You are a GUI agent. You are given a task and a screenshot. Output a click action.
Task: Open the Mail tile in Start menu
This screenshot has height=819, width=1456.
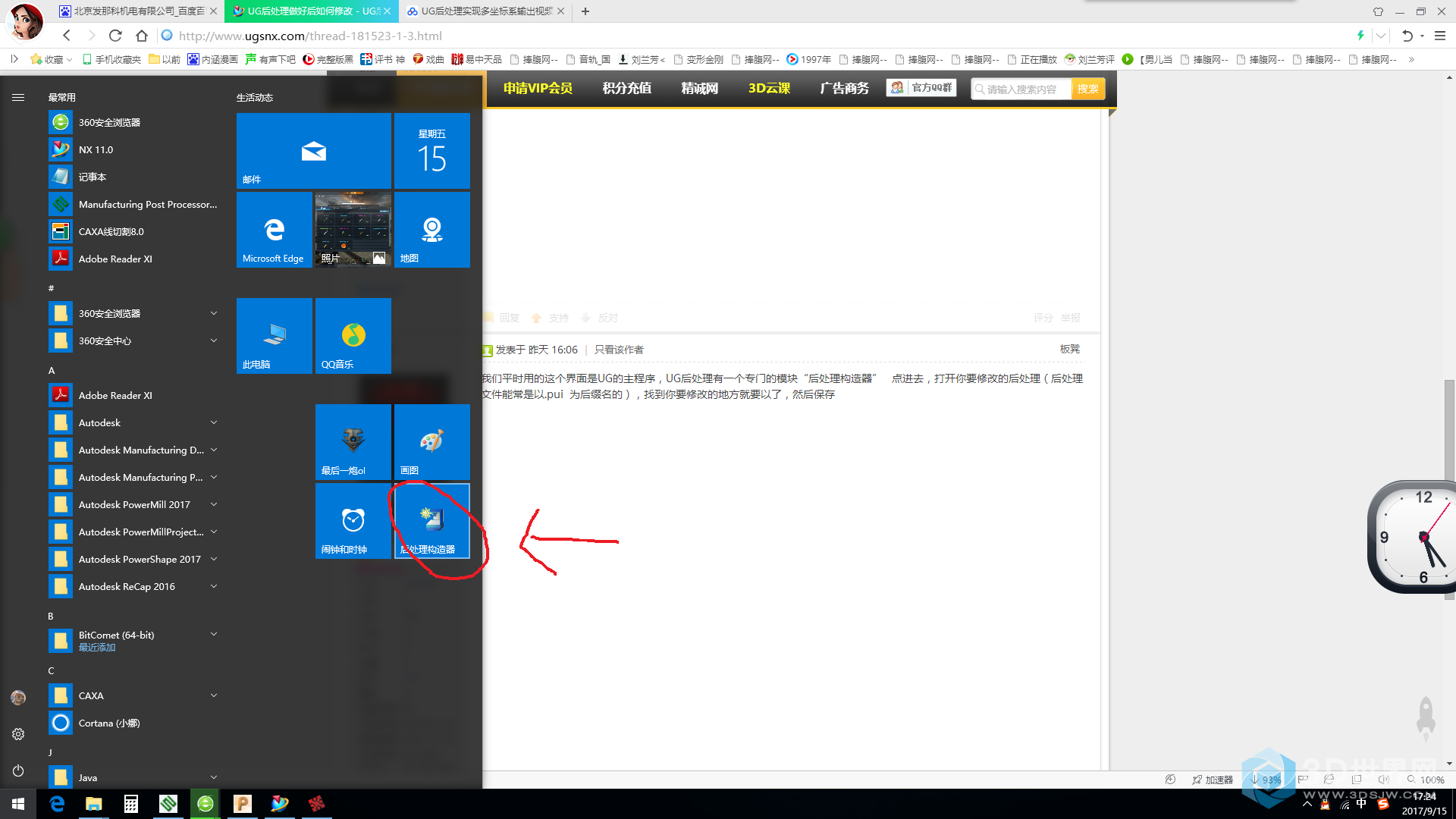313,151
